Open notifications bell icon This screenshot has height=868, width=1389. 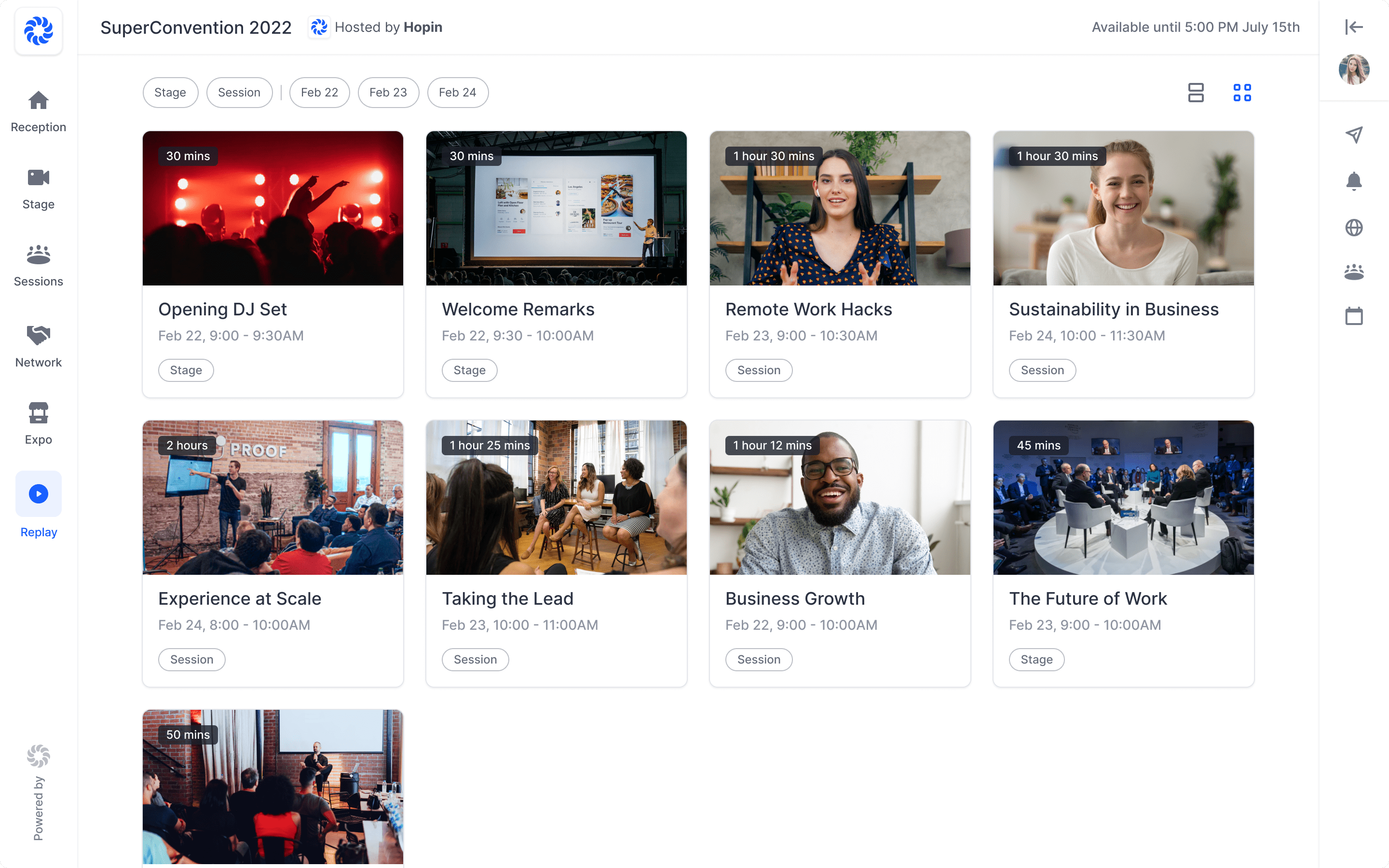(x=1353, y=181)
